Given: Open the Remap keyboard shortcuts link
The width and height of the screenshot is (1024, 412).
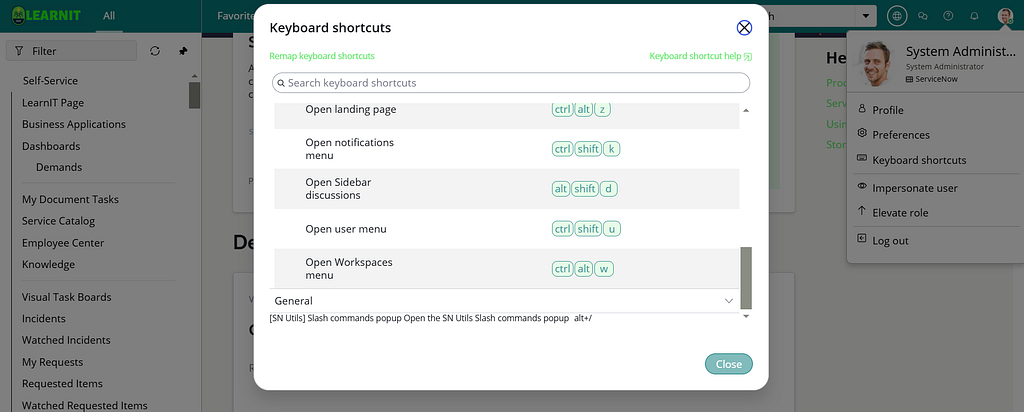Looking at the screenshot, I should [x=322, y=56].
